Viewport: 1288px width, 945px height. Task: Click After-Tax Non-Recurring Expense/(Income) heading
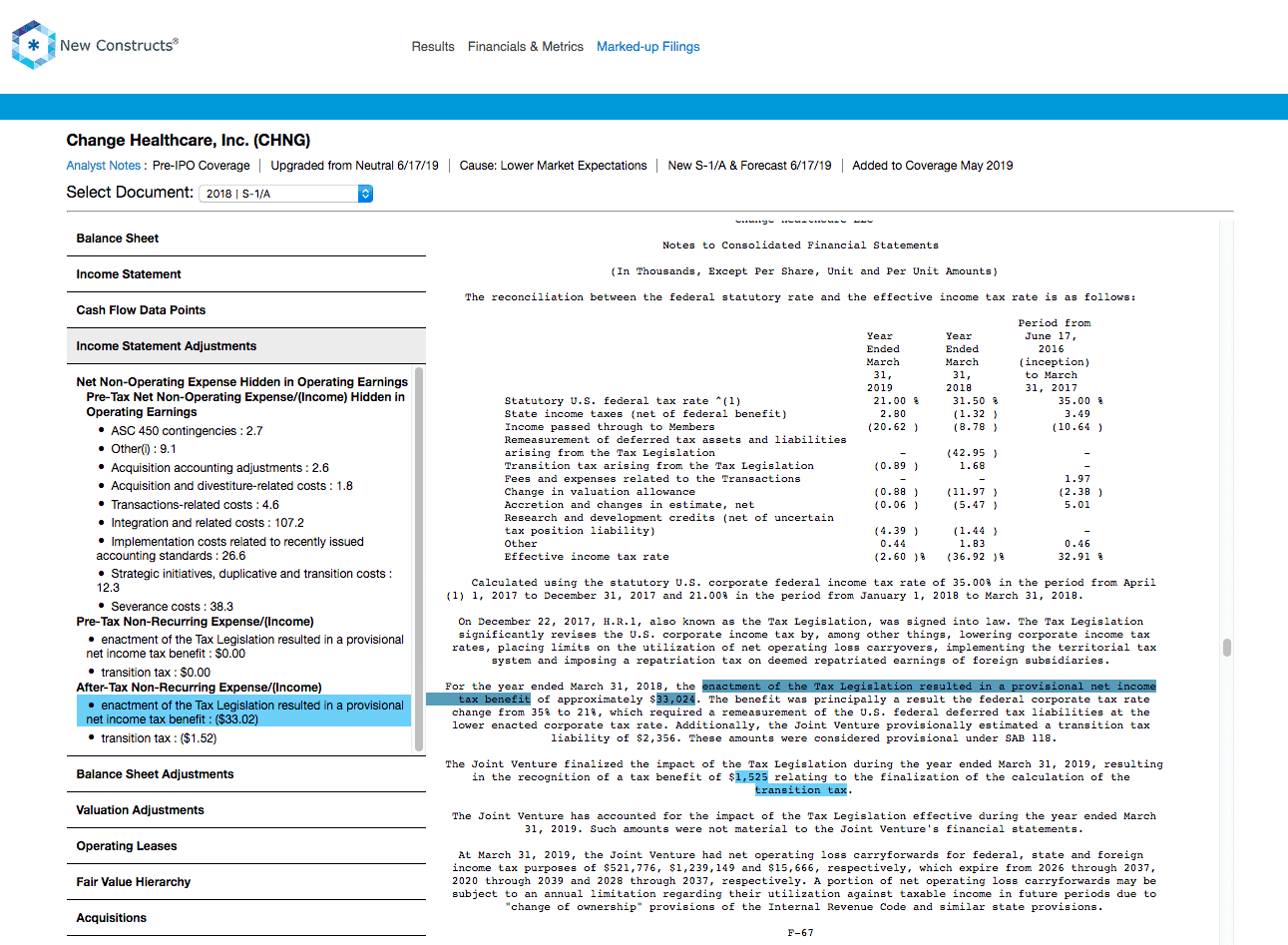pos(200,688)
